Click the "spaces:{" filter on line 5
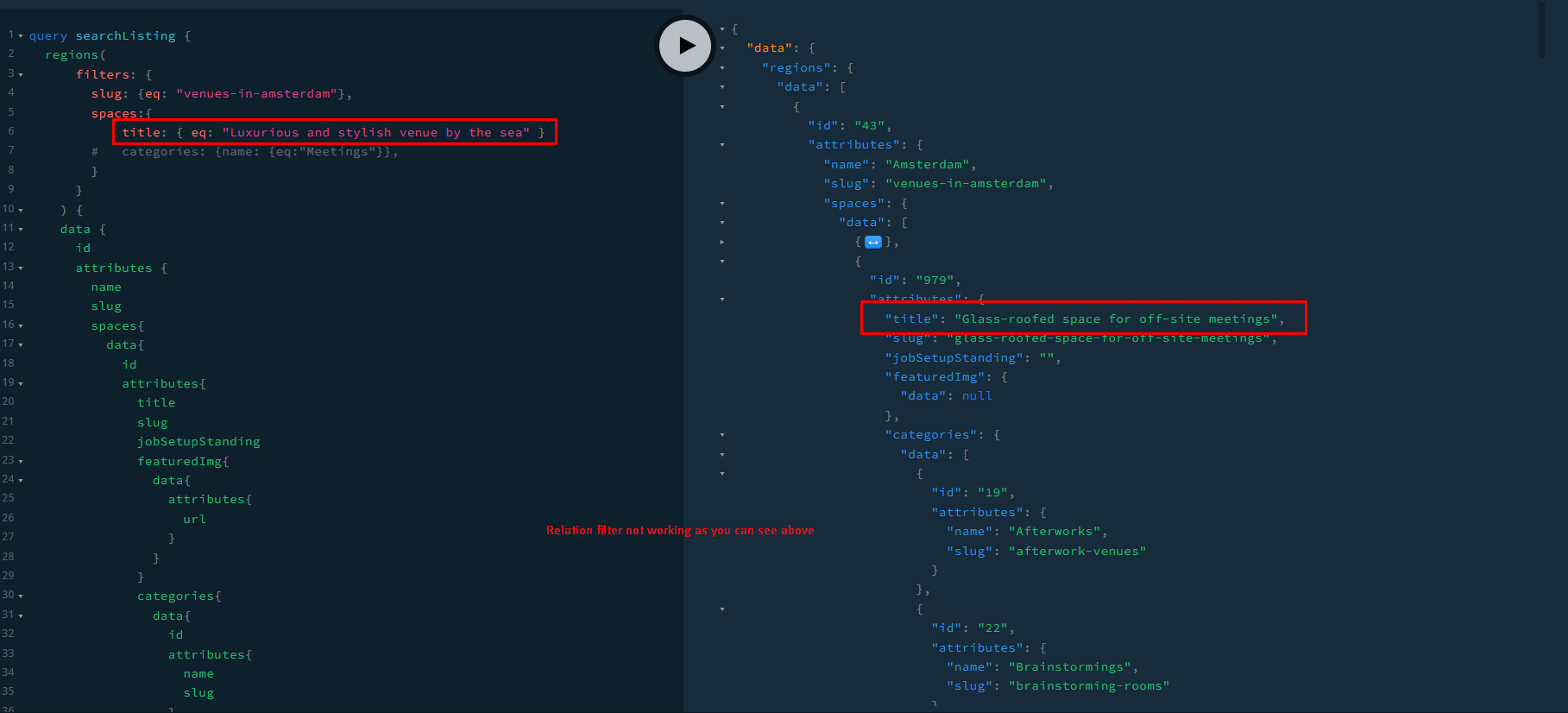 pyautogui.click(x=122, y=114)
